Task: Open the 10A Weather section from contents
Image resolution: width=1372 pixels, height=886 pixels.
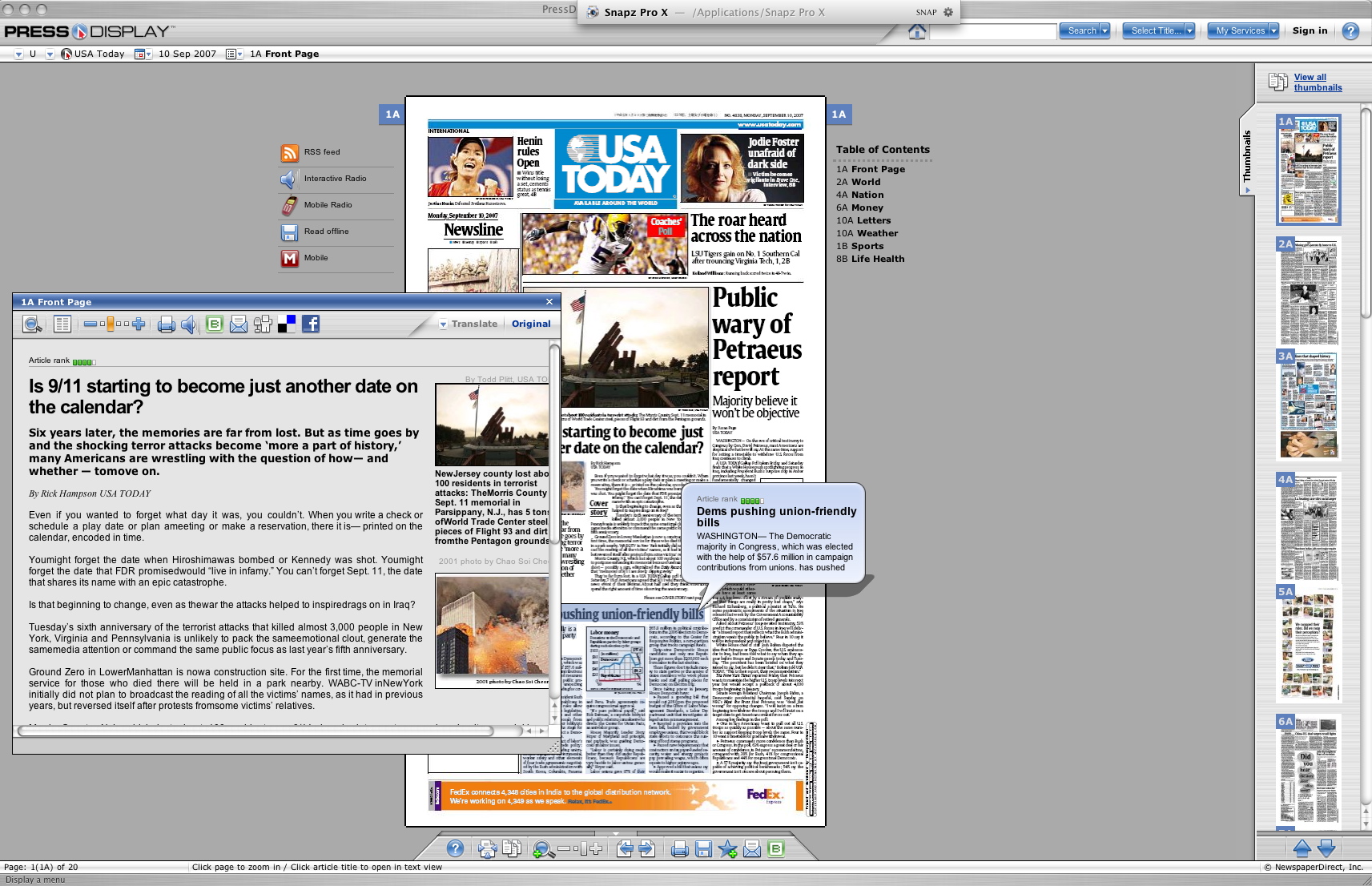Action: [x=867, y=234]
